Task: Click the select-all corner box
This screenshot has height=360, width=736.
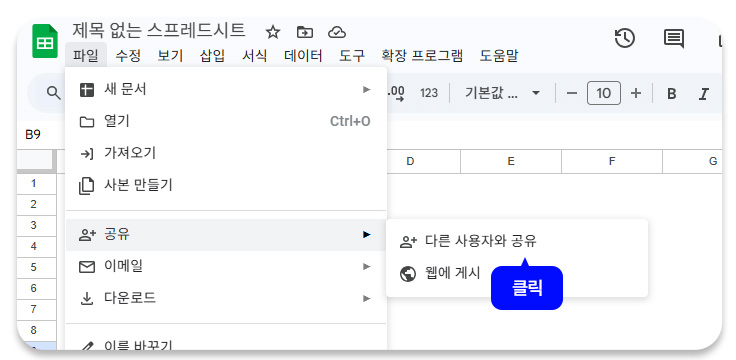Action: coord(37,161)
